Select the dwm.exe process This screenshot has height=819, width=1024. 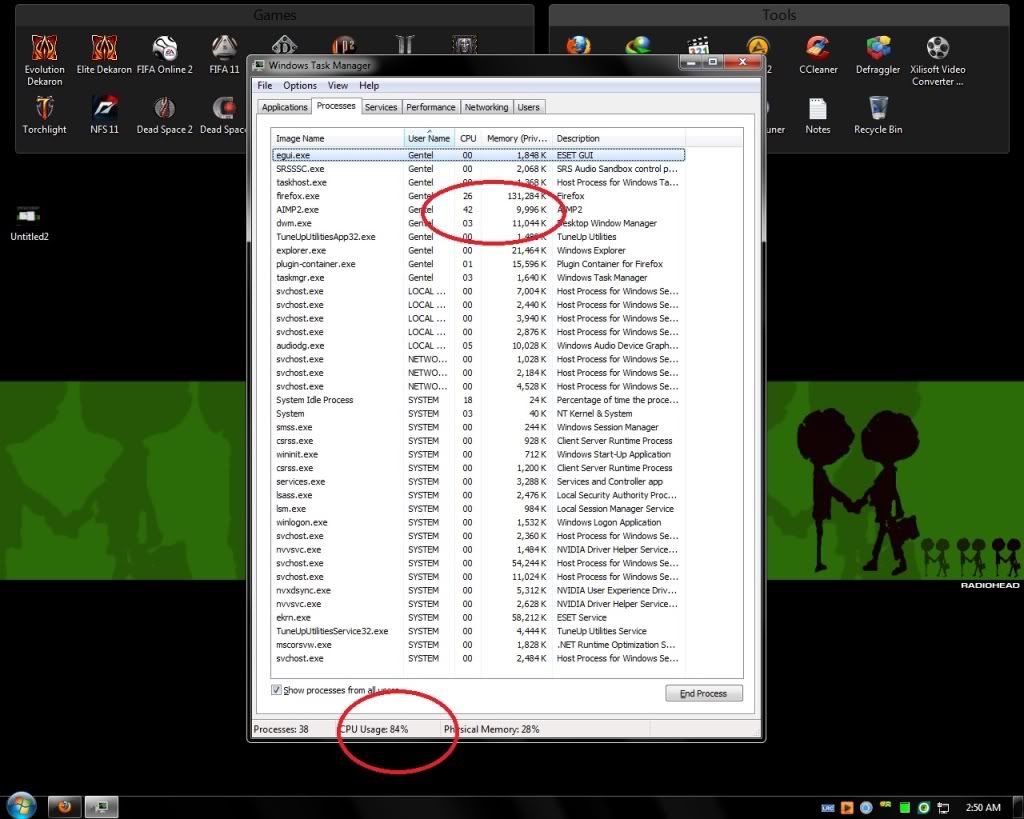[478, 223]
